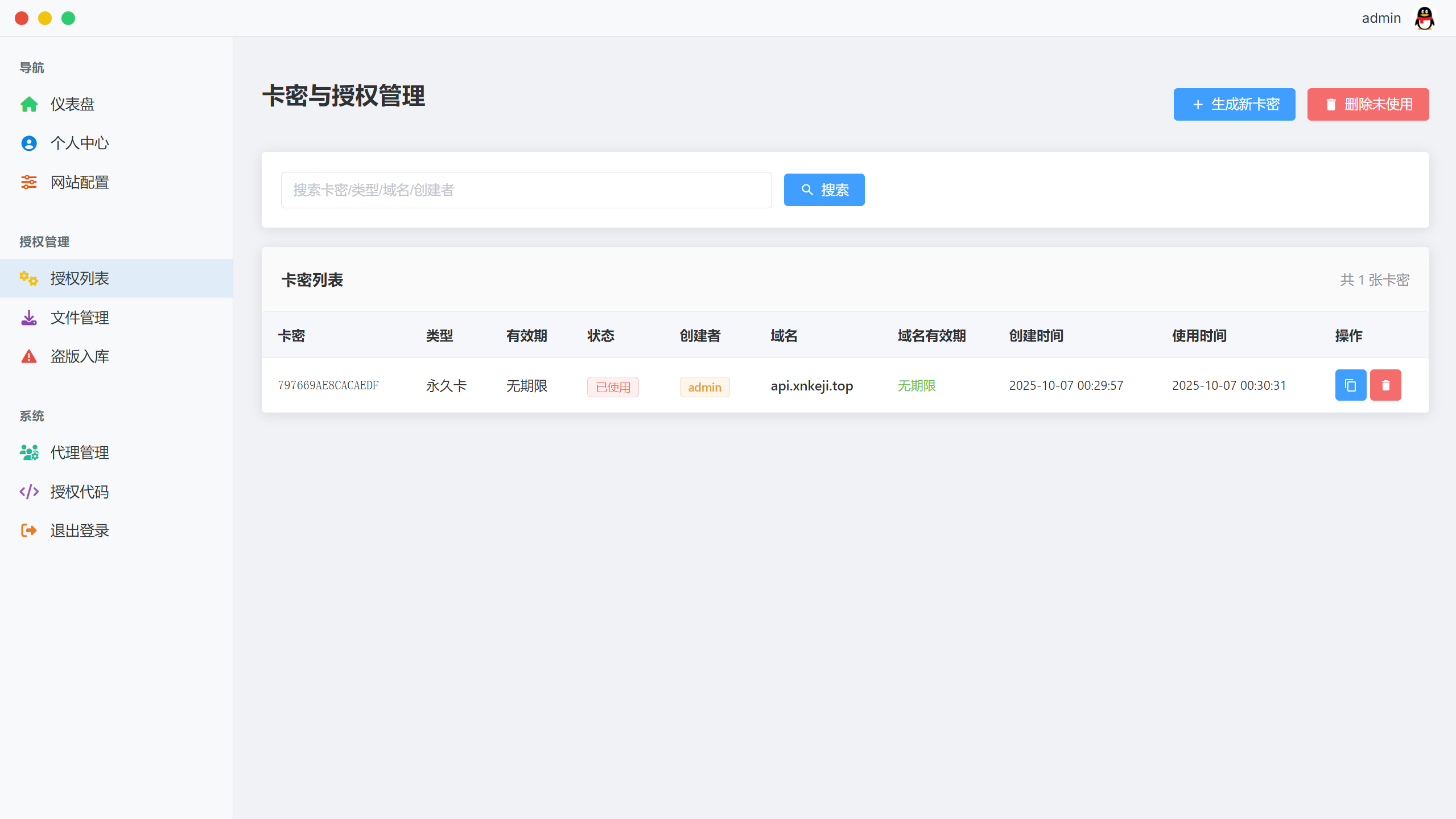1456x819 pixels.
Task: Click the logout arrow icon beside 退出登录
Action: (28, 530)
